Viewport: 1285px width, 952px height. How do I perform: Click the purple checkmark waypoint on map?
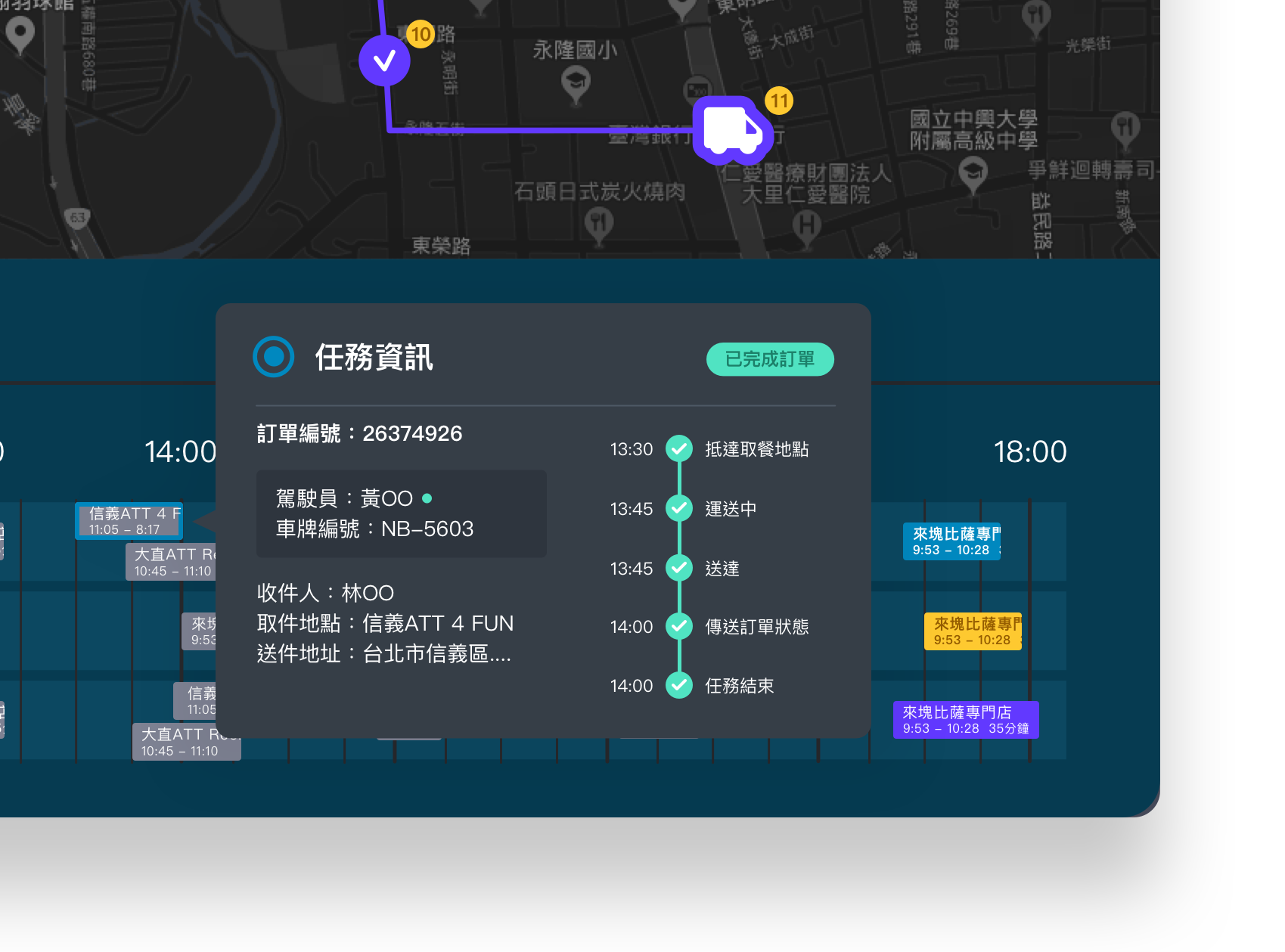click(x=384, y=60)
